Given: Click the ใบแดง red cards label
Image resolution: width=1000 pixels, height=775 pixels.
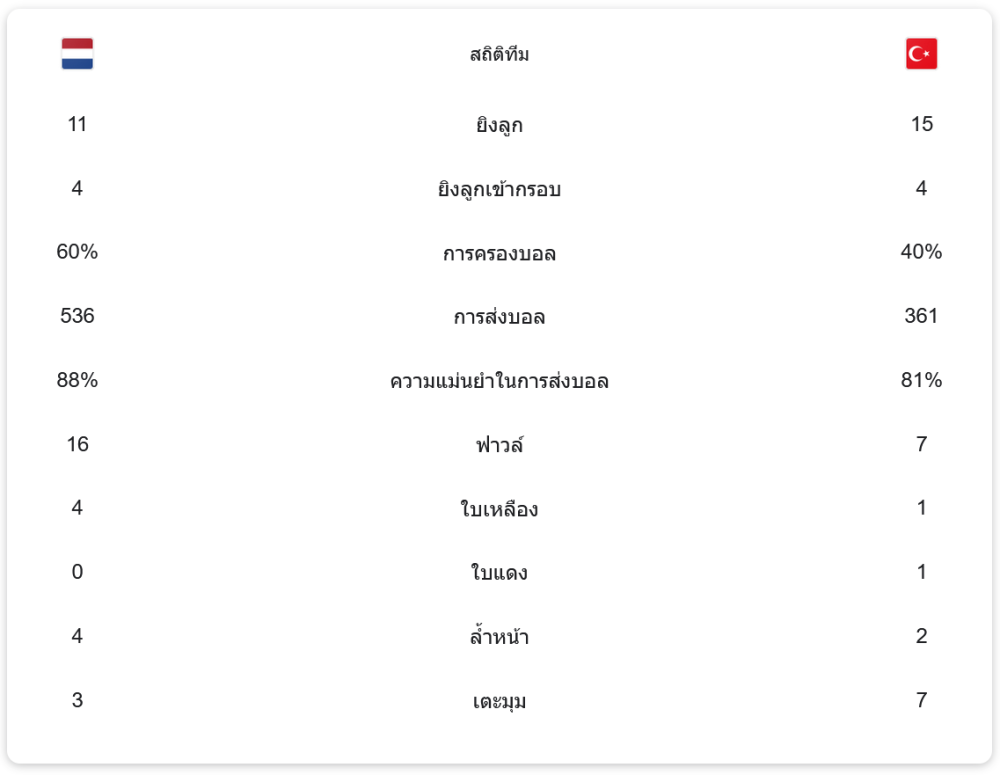Looking at the screenshot, I should [499, 574].
